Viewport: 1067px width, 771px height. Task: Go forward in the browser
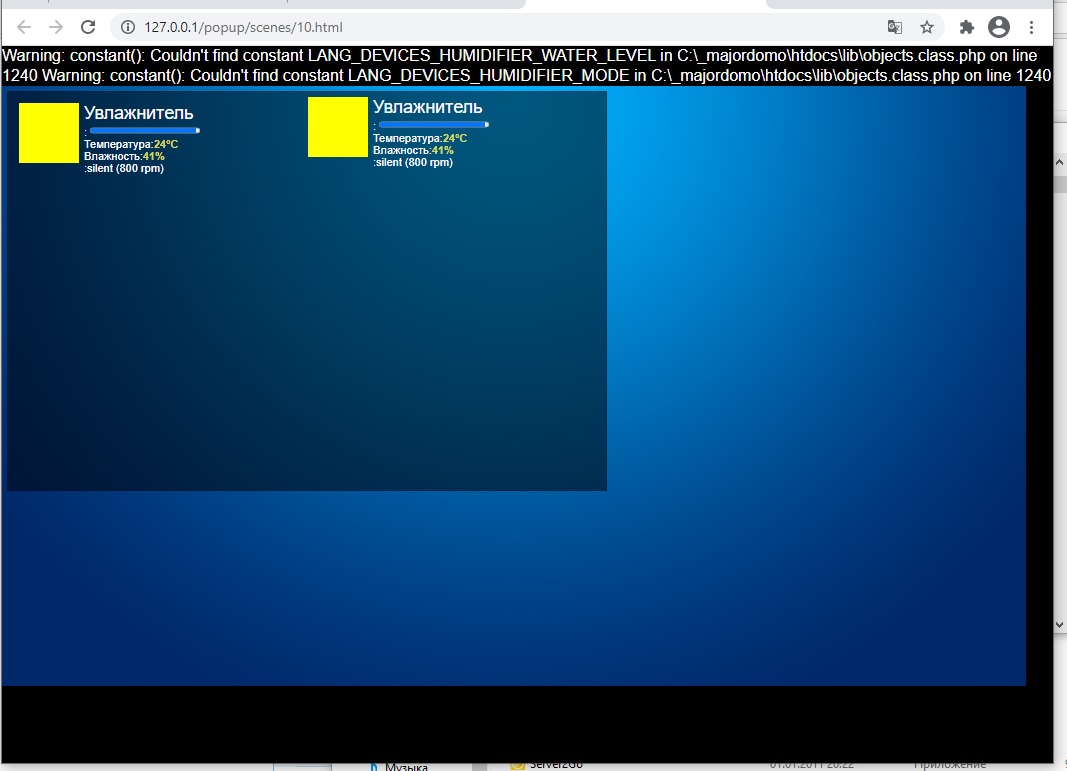56,27
